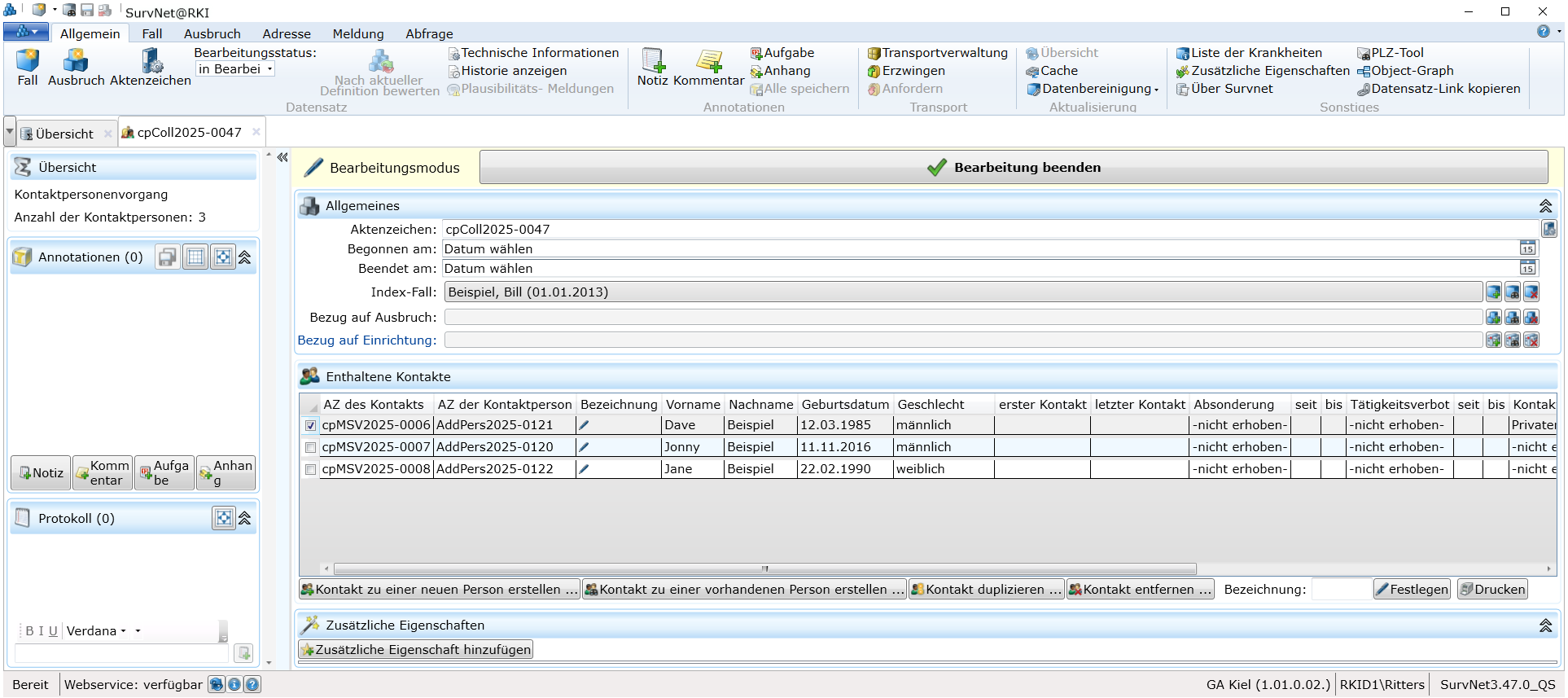Check the cpMSV2025-0007 contact row checkbox

(310, 447)
